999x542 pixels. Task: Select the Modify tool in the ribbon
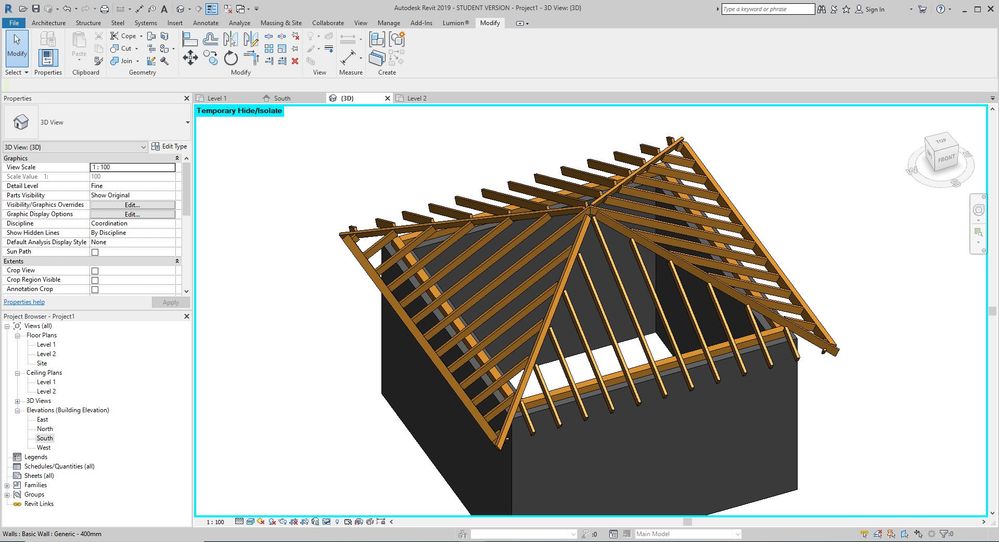tap(17, 46)
